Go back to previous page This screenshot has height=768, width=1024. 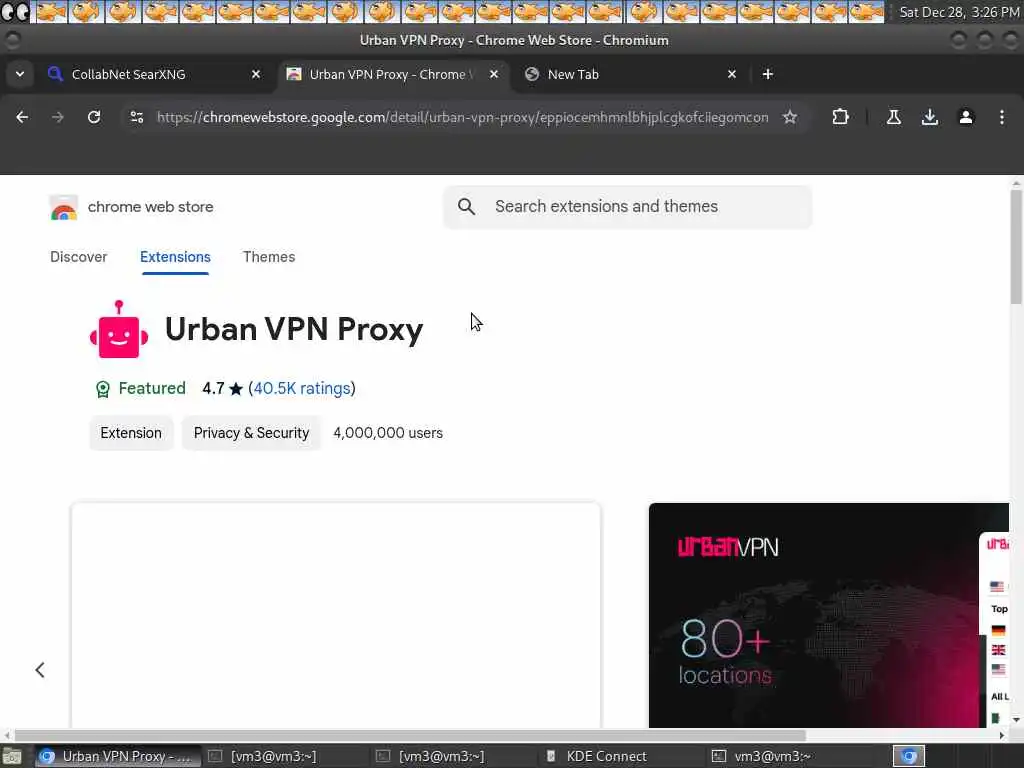pyautogui.click(x=22, y=117)
